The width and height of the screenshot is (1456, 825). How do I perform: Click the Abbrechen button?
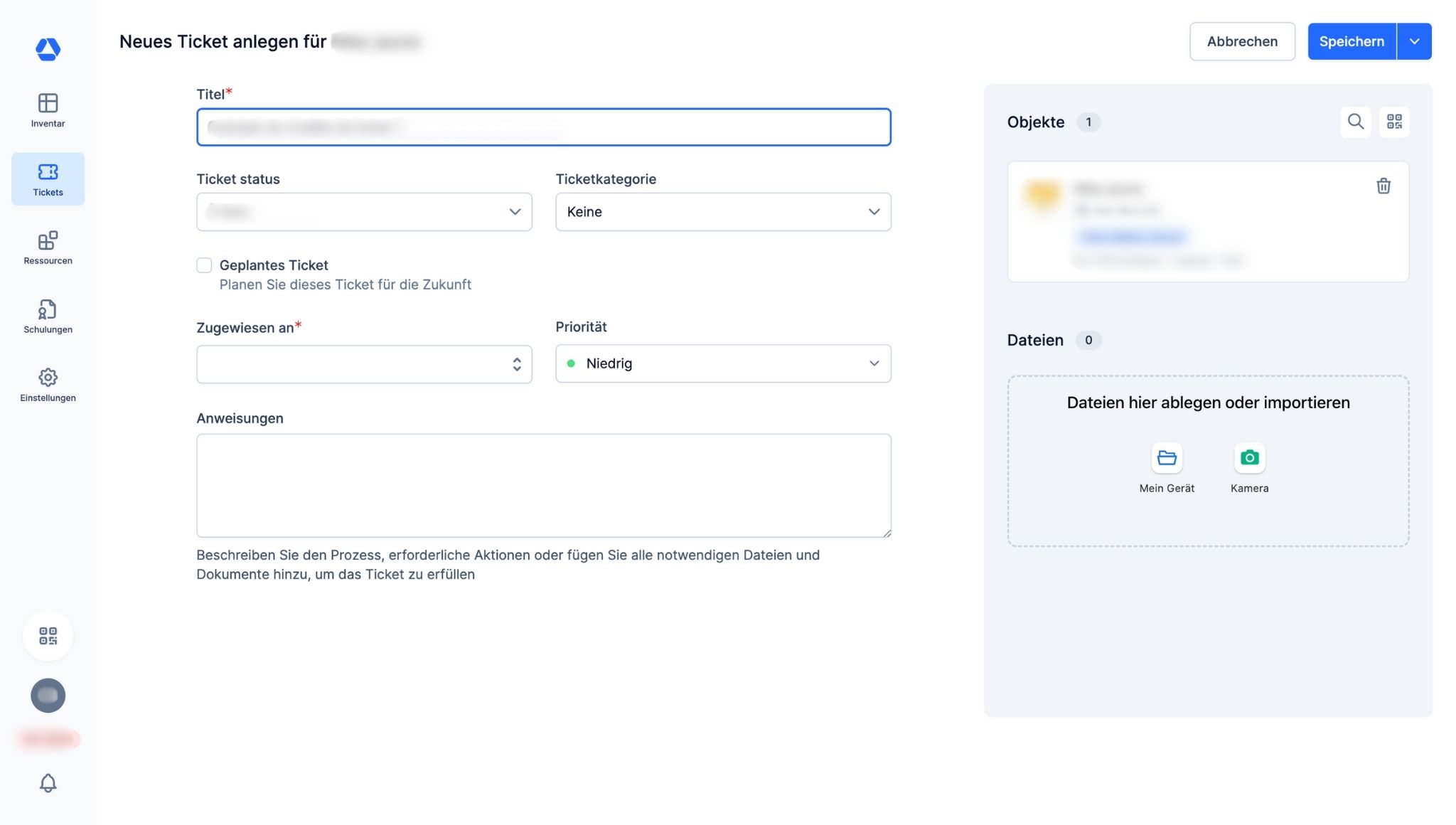coord(1241,42)
